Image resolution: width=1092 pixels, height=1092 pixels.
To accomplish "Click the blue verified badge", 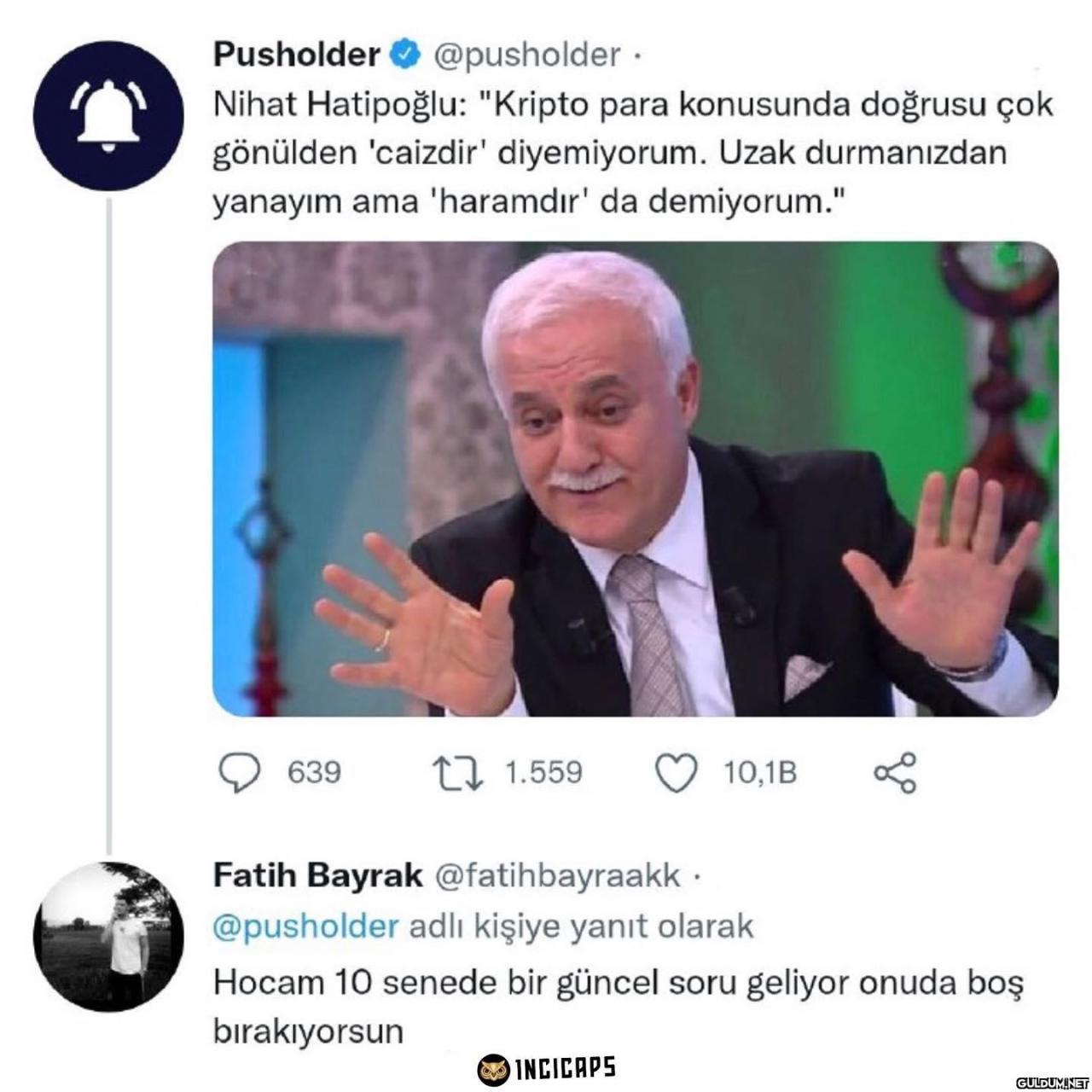I will point(404,55).
